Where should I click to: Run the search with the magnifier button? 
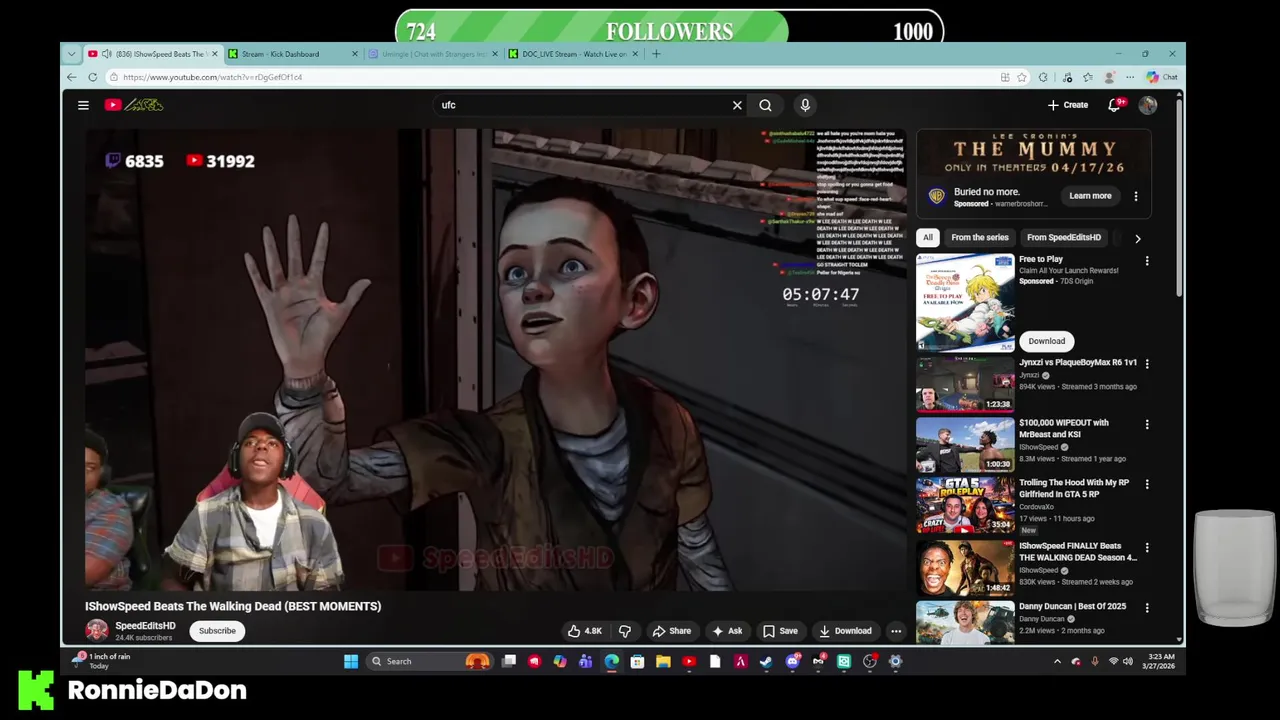(x=765, y=105)
